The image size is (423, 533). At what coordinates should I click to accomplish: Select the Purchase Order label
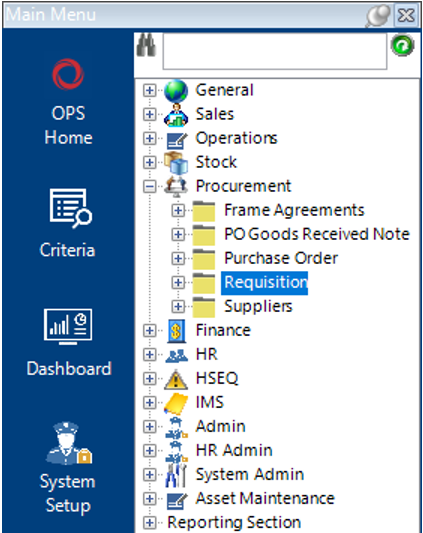[x=281, y=258]
